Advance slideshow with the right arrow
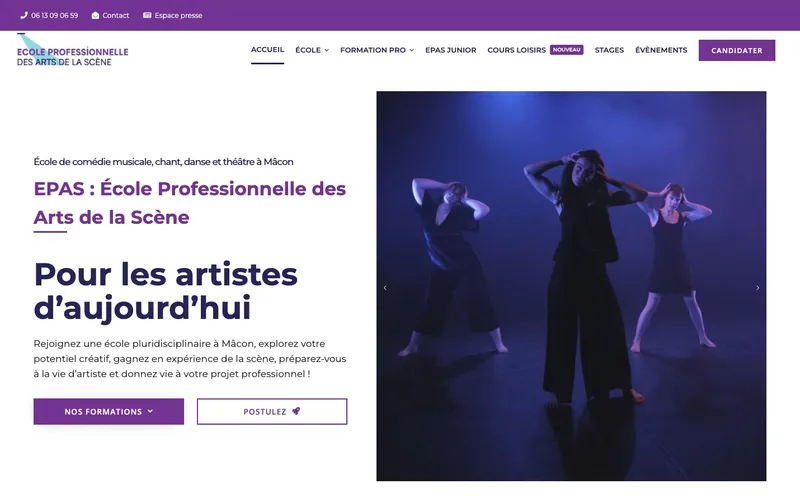The height and width of the screenshot is (498, 800). coord(758,288)
